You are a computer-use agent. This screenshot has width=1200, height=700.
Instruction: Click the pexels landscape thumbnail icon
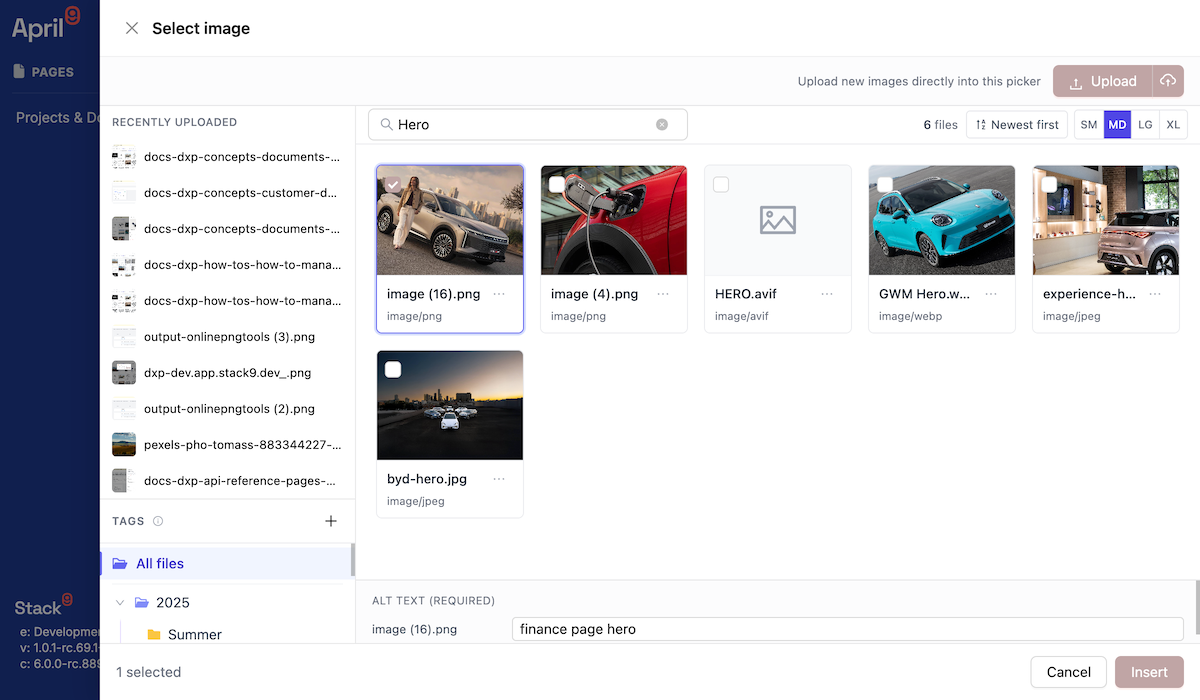[124, 445]
